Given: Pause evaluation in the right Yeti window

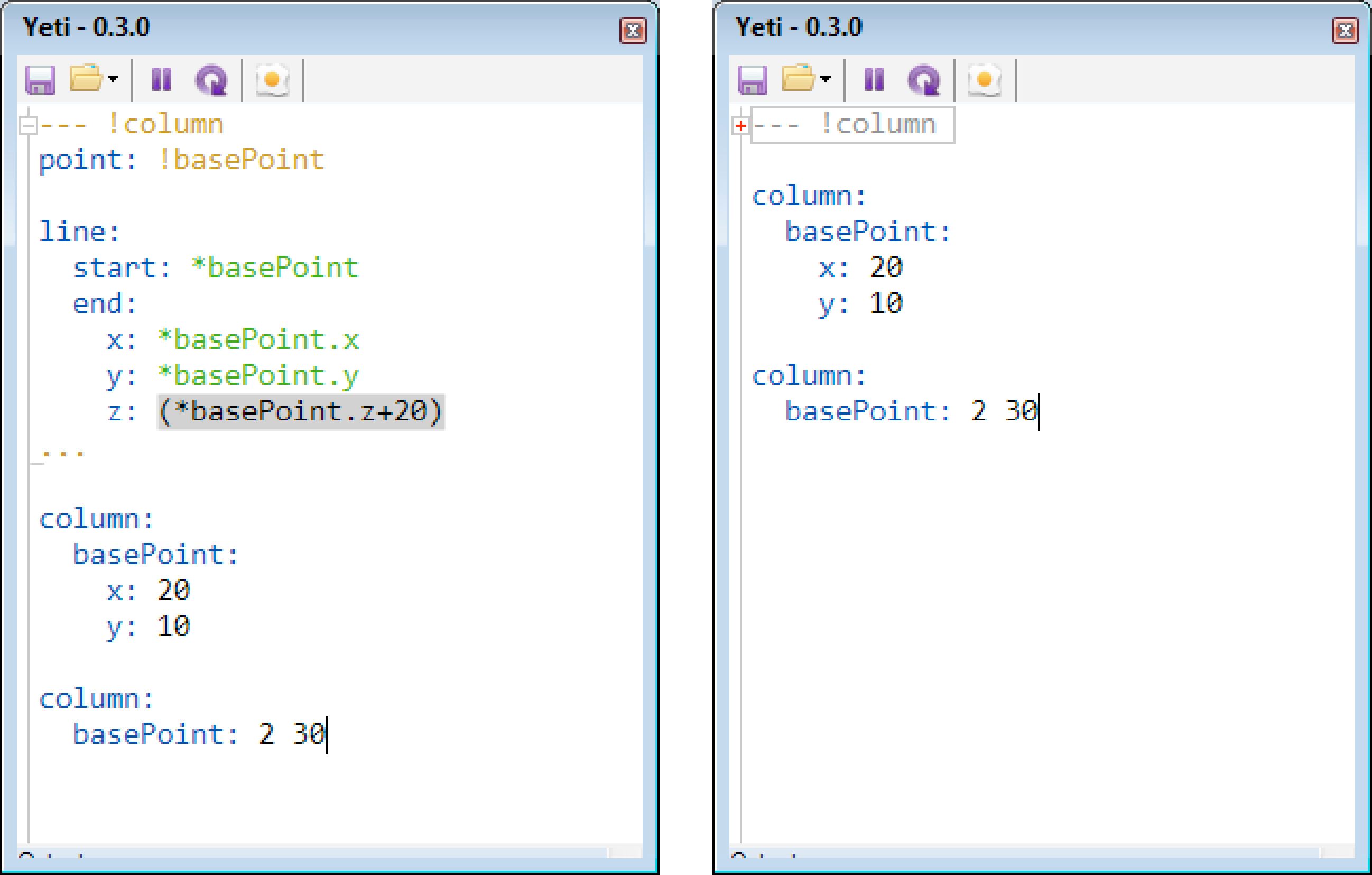Looking at the screenshot, I should click(x=874, y=79).
